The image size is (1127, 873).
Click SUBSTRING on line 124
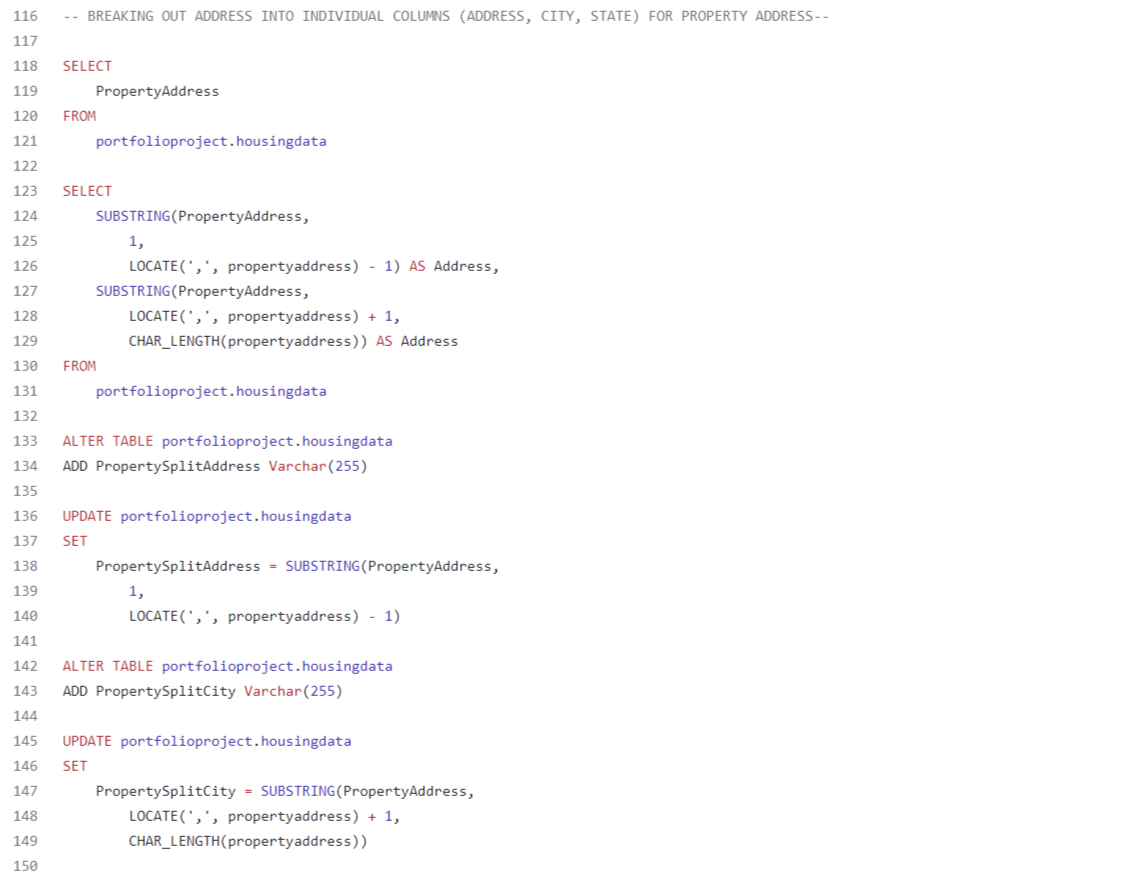(x=133, y=216)
